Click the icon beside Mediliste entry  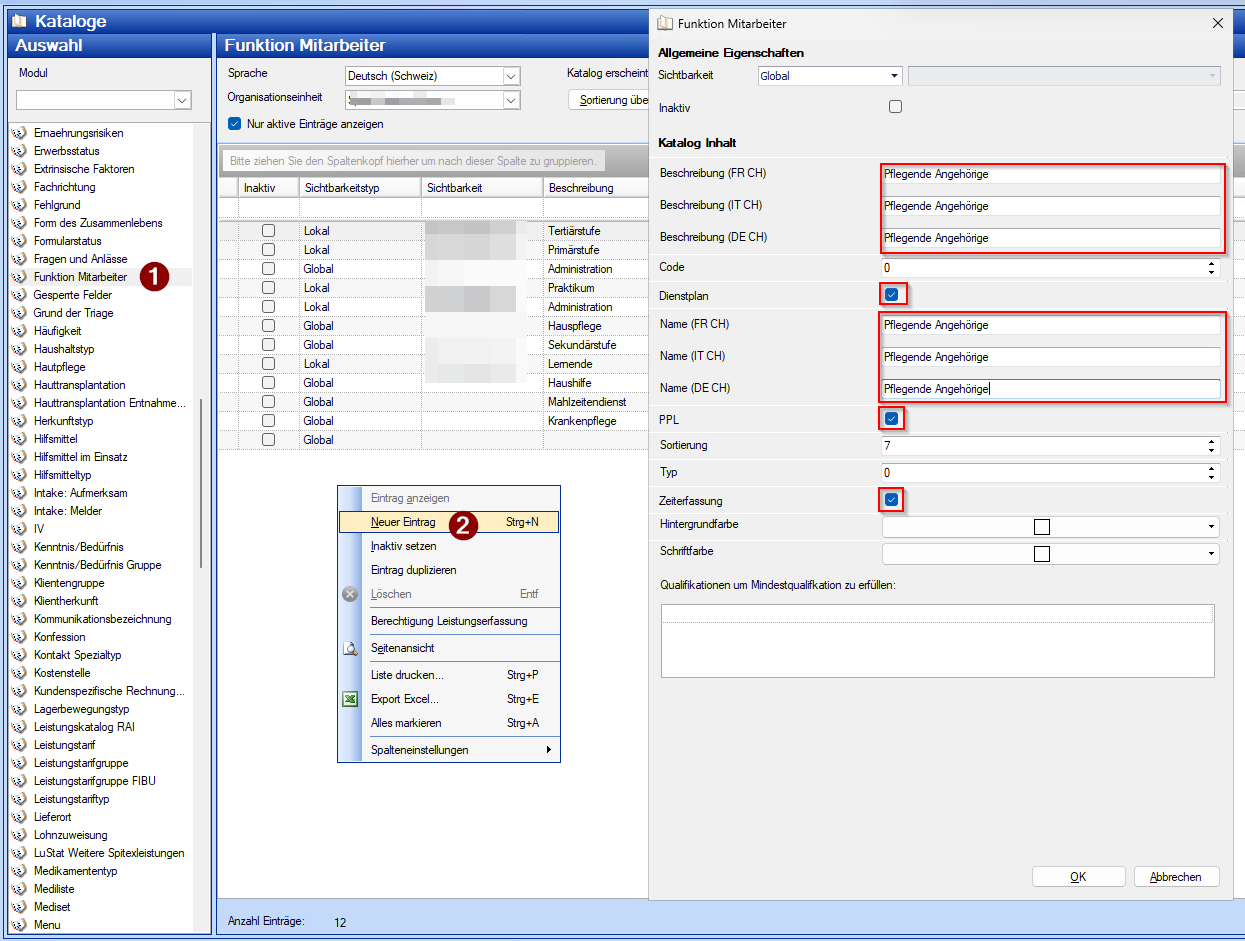[19, 889]
